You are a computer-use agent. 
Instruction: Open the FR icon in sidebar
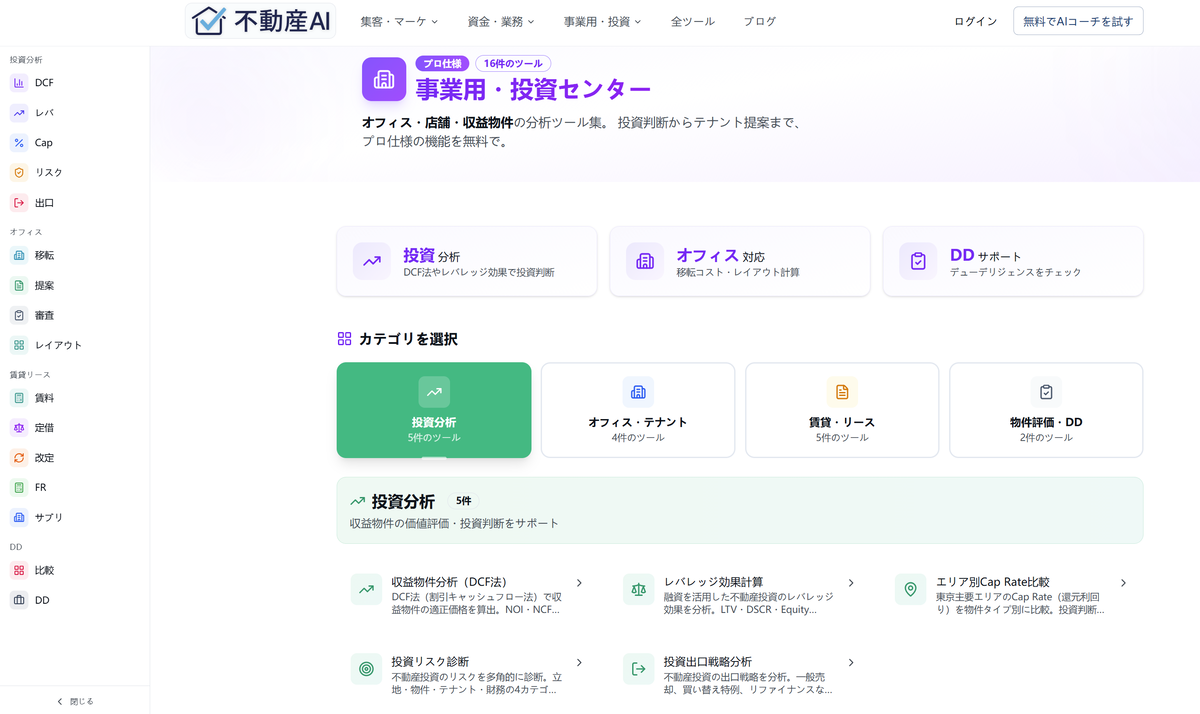(x=19, y=488)
